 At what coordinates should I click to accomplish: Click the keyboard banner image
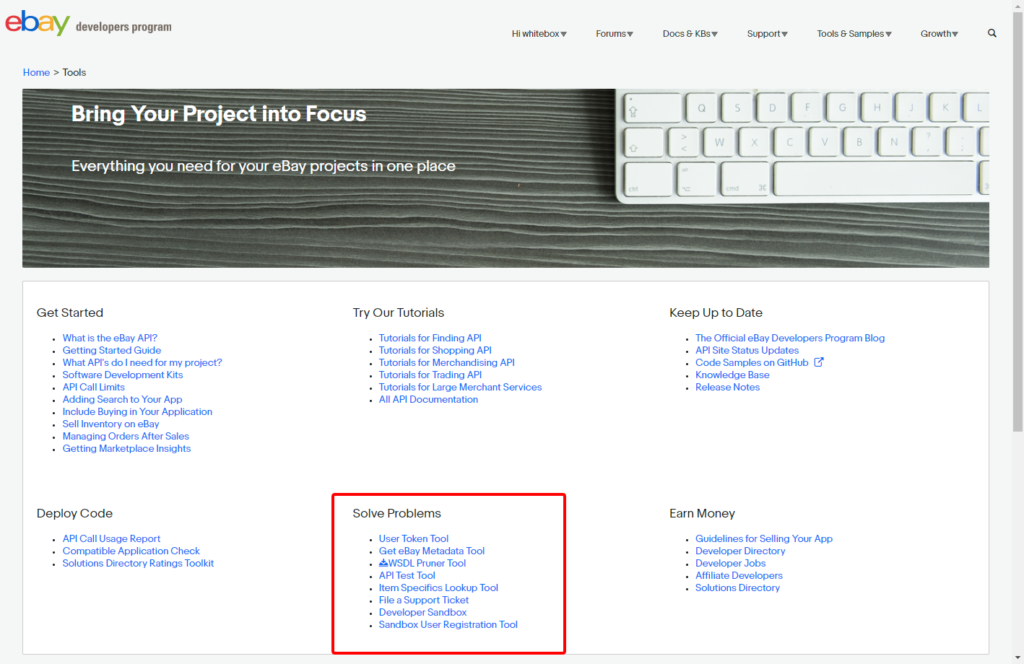pyautogui.click(x=505, y=178)
